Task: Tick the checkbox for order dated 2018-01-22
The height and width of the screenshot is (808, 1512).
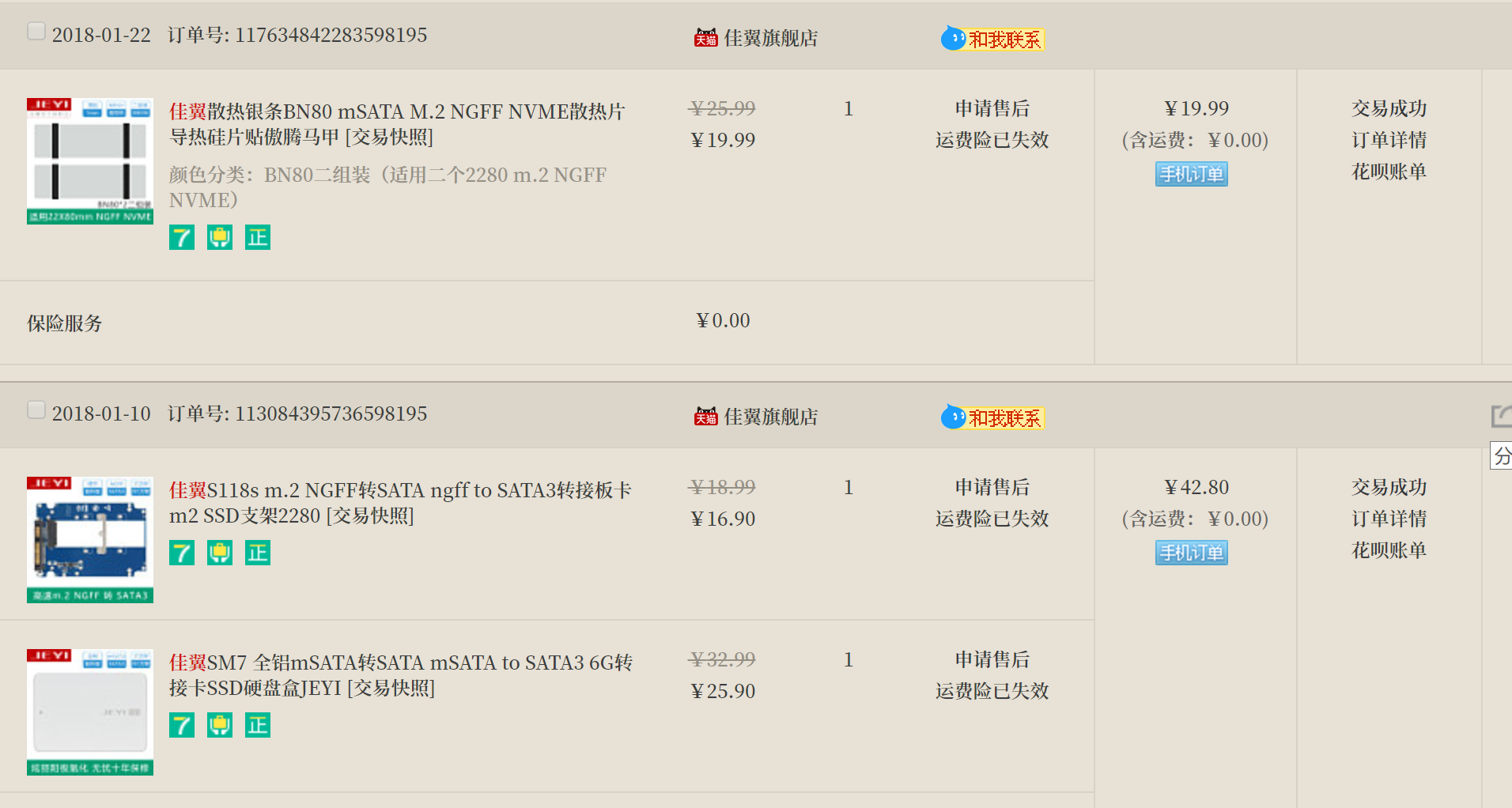Action: coord(36,31)
